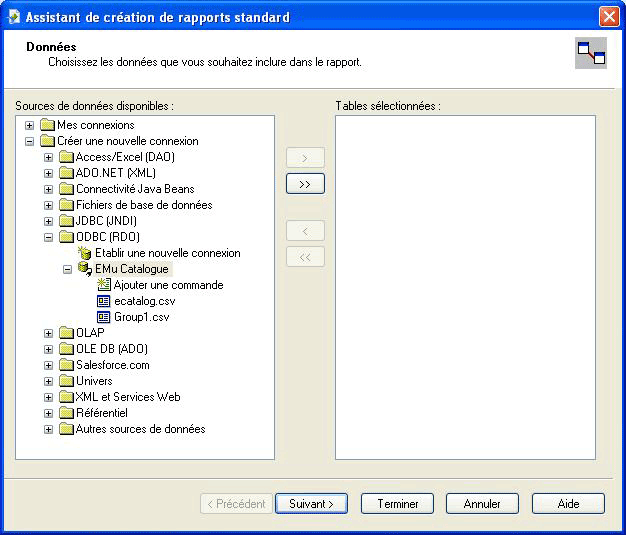Click the add all tables >> button
The width and height of the screenshot is (626, 535).
click(x=305, y=184)
